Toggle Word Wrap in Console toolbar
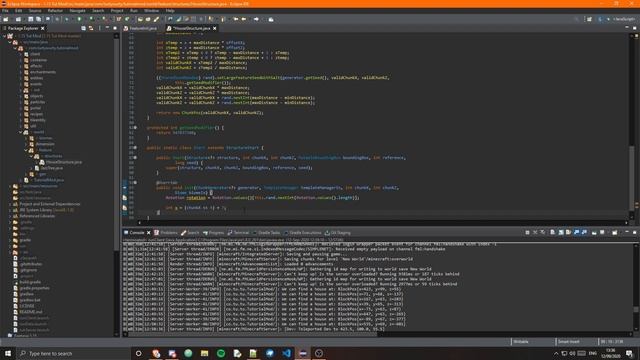 pos(569,232)
